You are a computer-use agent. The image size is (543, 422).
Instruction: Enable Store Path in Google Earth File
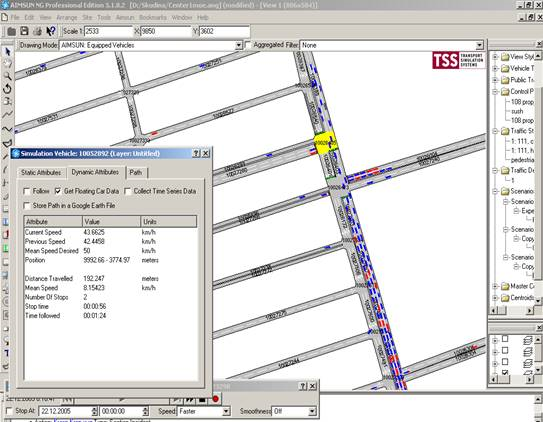click(27, 206)
